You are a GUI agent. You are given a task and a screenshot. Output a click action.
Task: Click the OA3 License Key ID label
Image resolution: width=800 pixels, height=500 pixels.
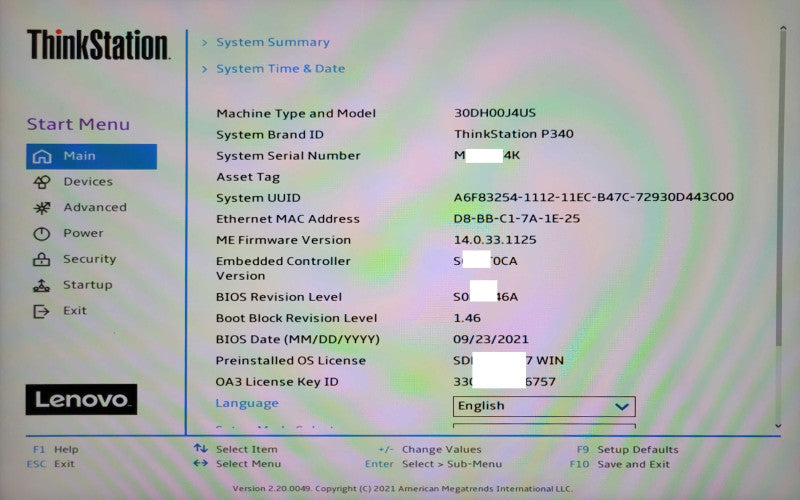[x=277, y=382]
